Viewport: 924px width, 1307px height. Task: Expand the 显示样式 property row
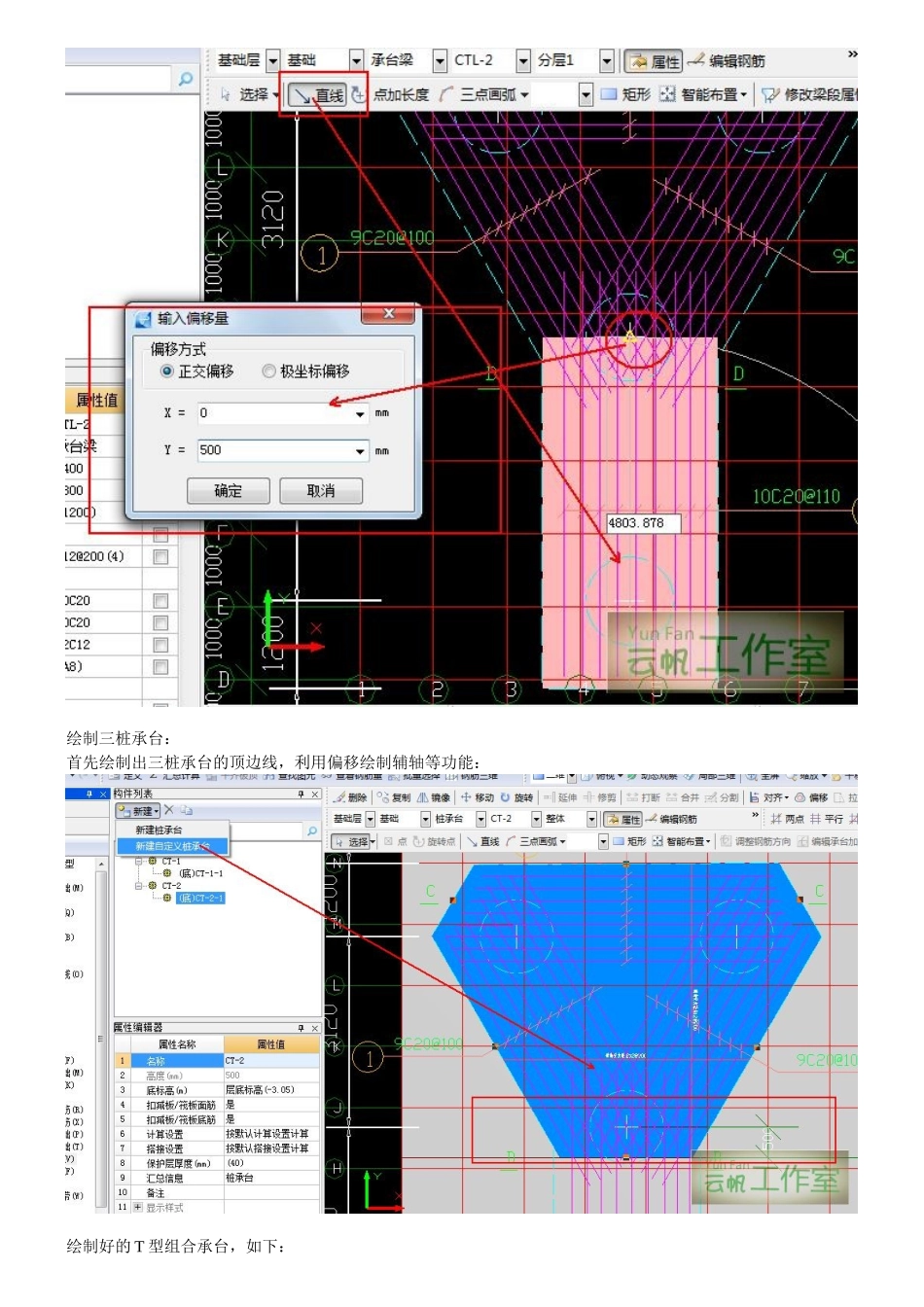tap(137, 1207)
